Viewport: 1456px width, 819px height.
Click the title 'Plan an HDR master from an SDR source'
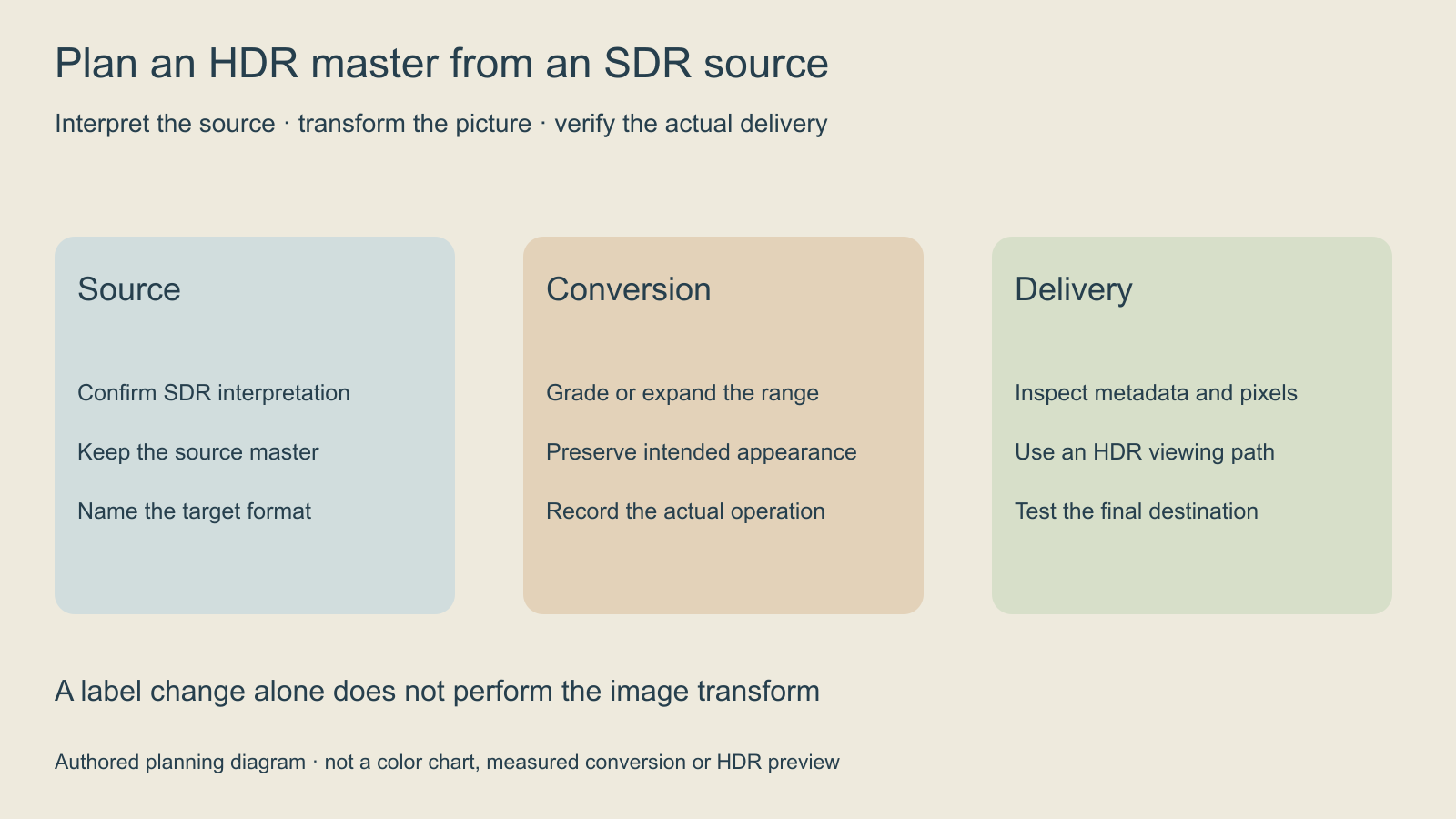[441, 64]
